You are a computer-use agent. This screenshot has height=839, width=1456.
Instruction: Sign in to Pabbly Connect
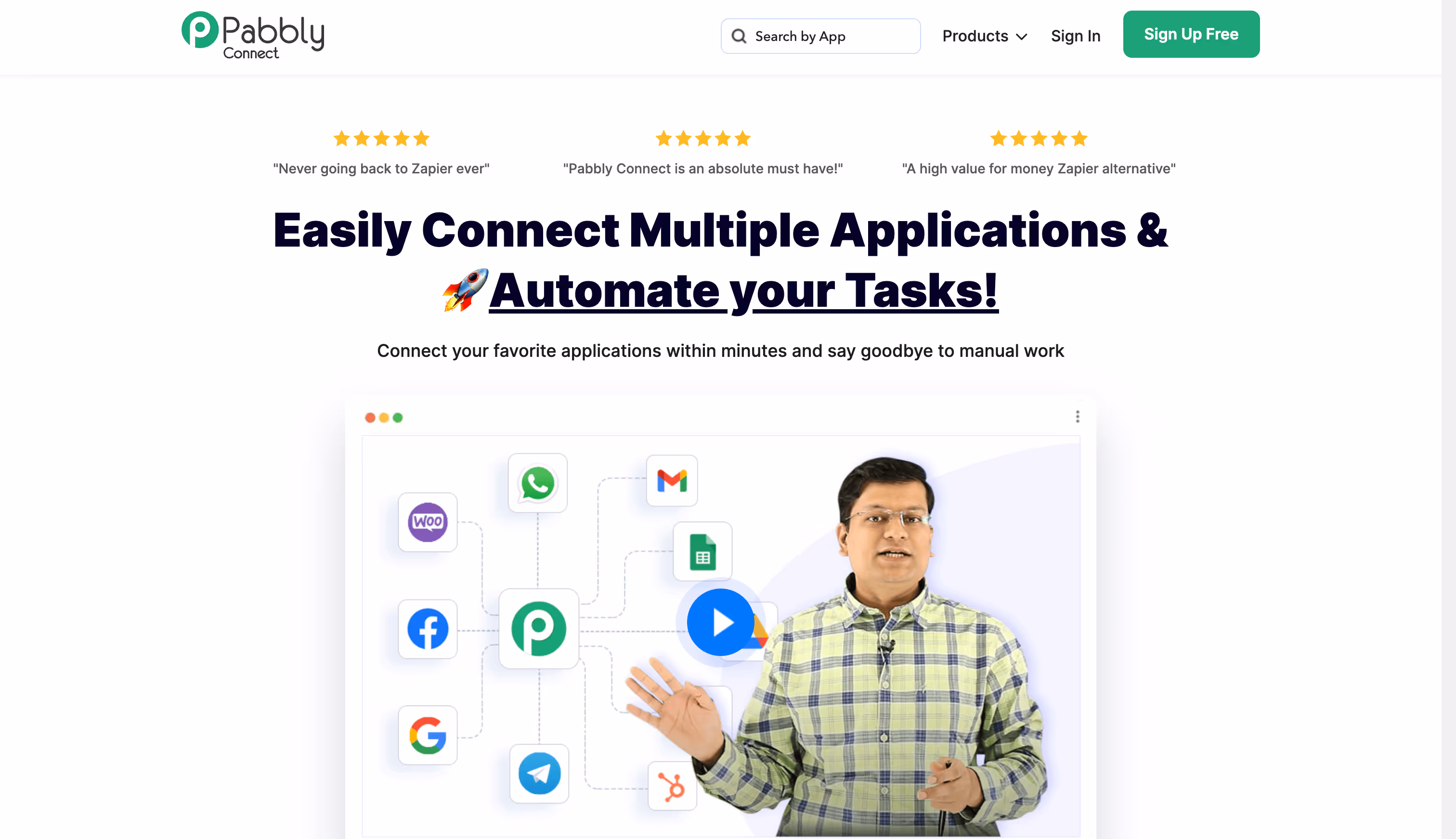tap(1075, 35)
